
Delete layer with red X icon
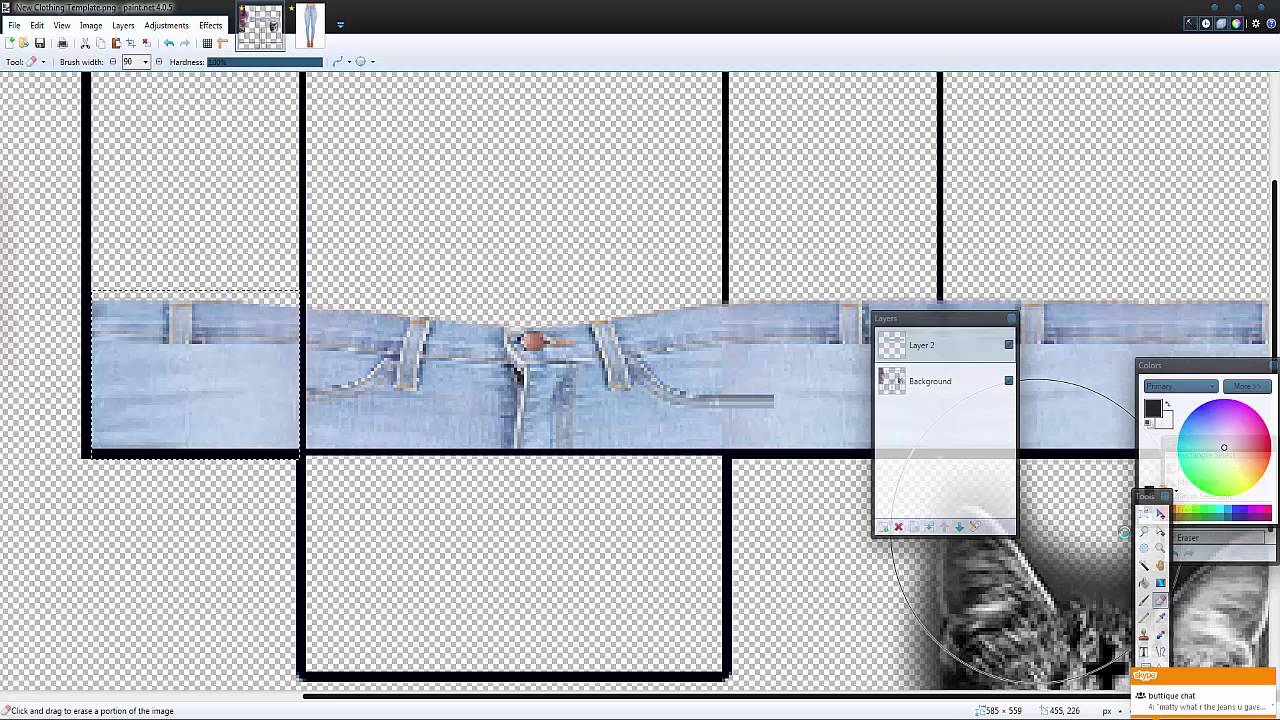click(x=898, y=527)
